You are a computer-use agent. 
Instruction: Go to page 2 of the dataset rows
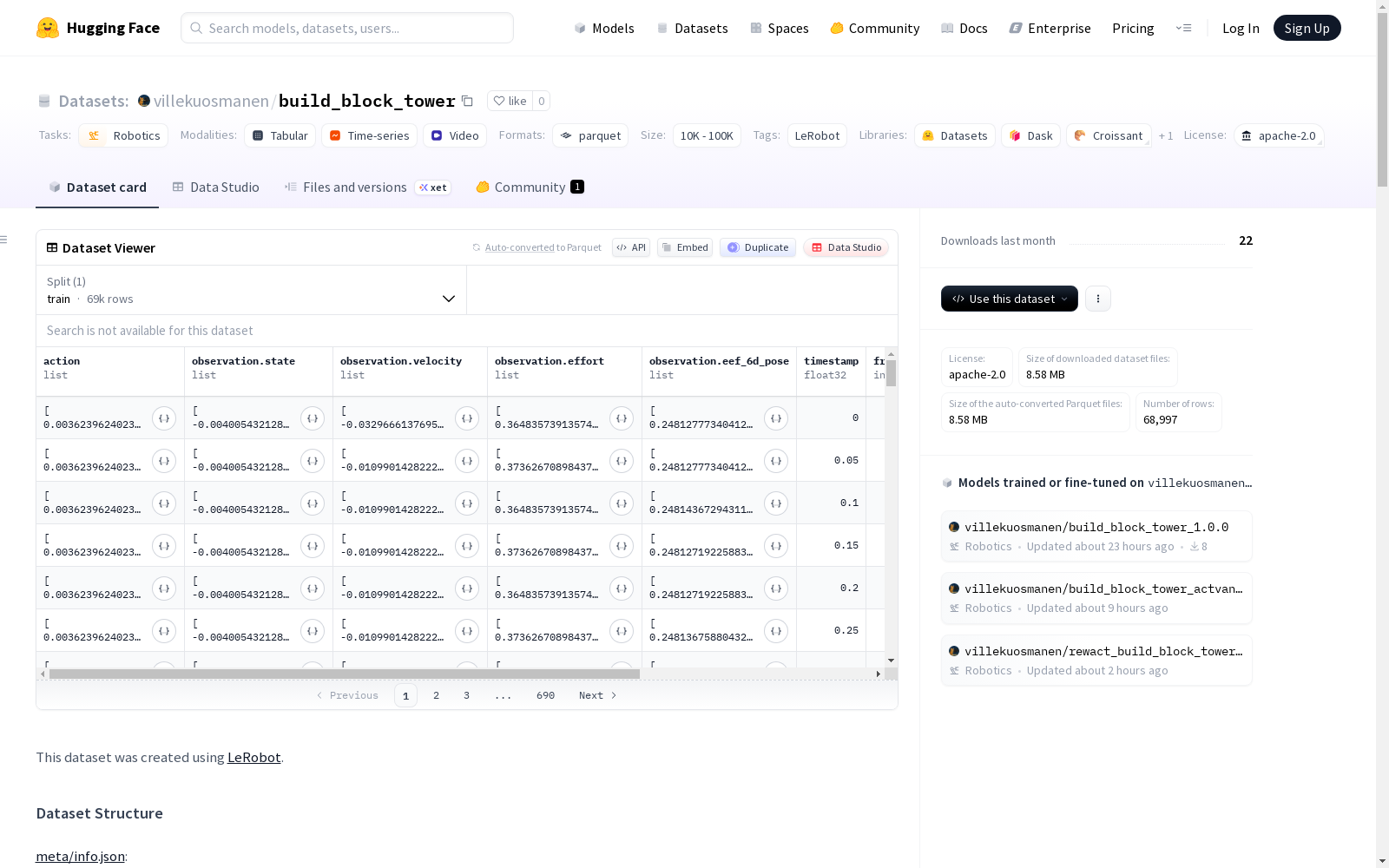[436, 695]
